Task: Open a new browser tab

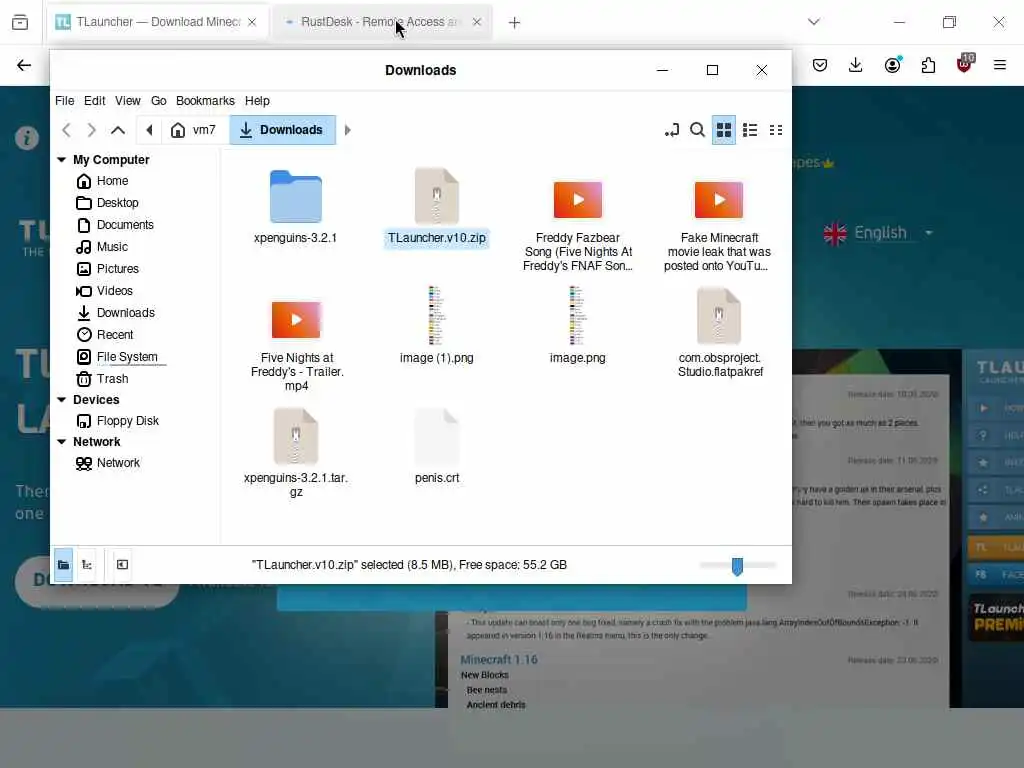Action: point(515,23)
